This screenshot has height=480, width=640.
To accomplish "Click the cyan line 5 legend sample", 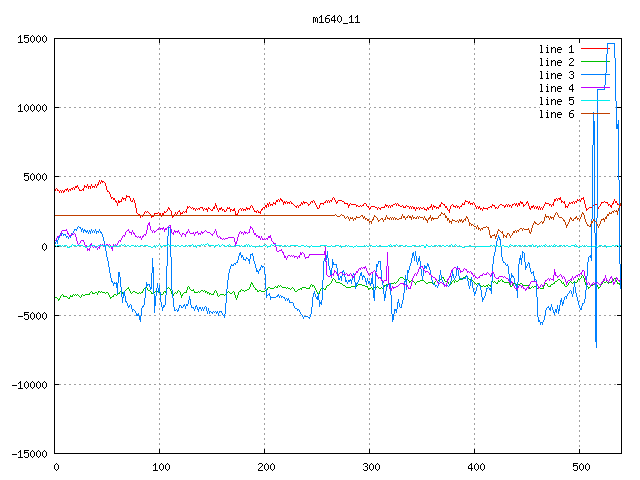I will (x=594, y=101).
